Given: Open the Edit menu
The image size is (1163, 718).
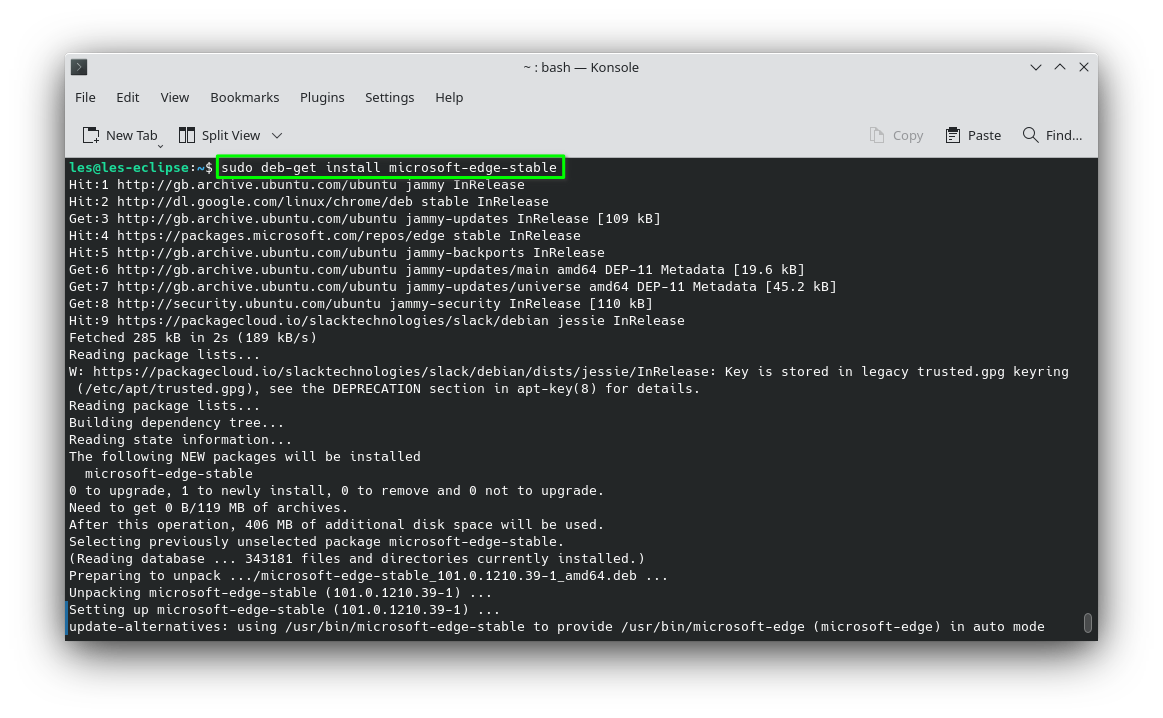Looking at the screenshot, I should [x=128, y=97].
